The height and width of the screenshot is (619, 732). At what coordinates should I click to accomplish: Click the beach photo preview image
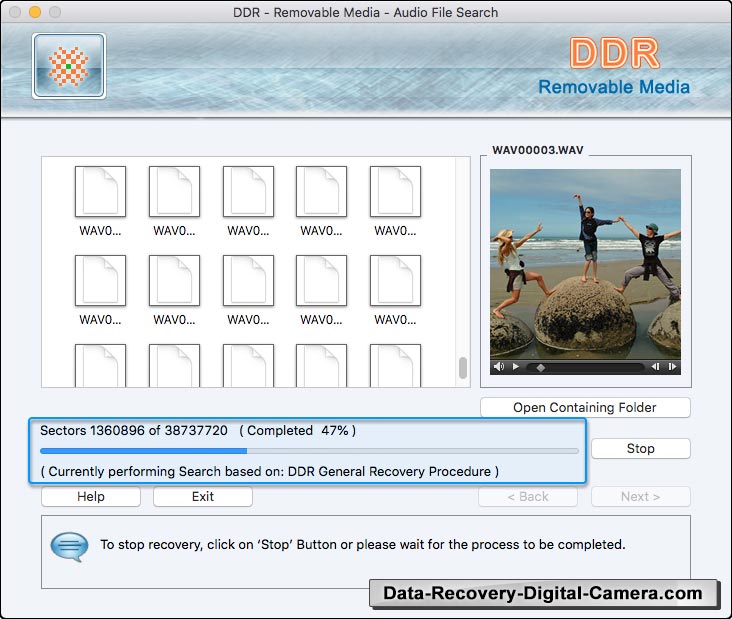coord(585,264)
